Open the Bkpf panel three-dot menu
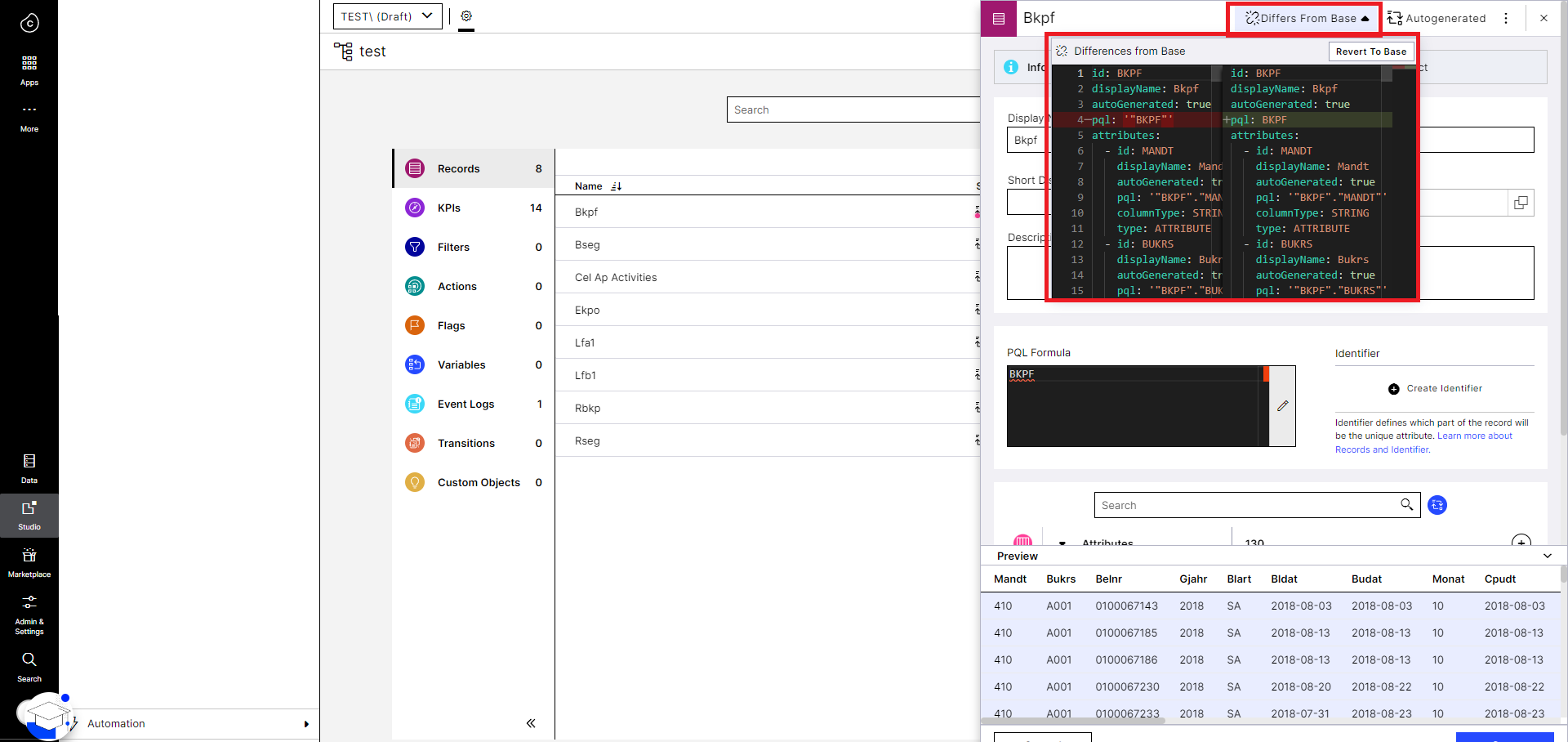1568x742 pixels. [x=1506, y=18]
